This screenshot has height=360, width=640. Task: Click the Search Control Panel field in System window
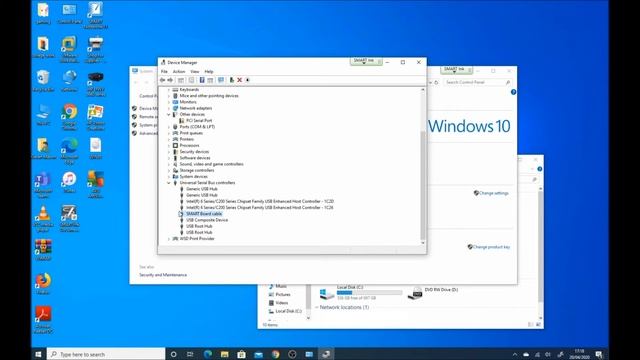coord(478,82)
